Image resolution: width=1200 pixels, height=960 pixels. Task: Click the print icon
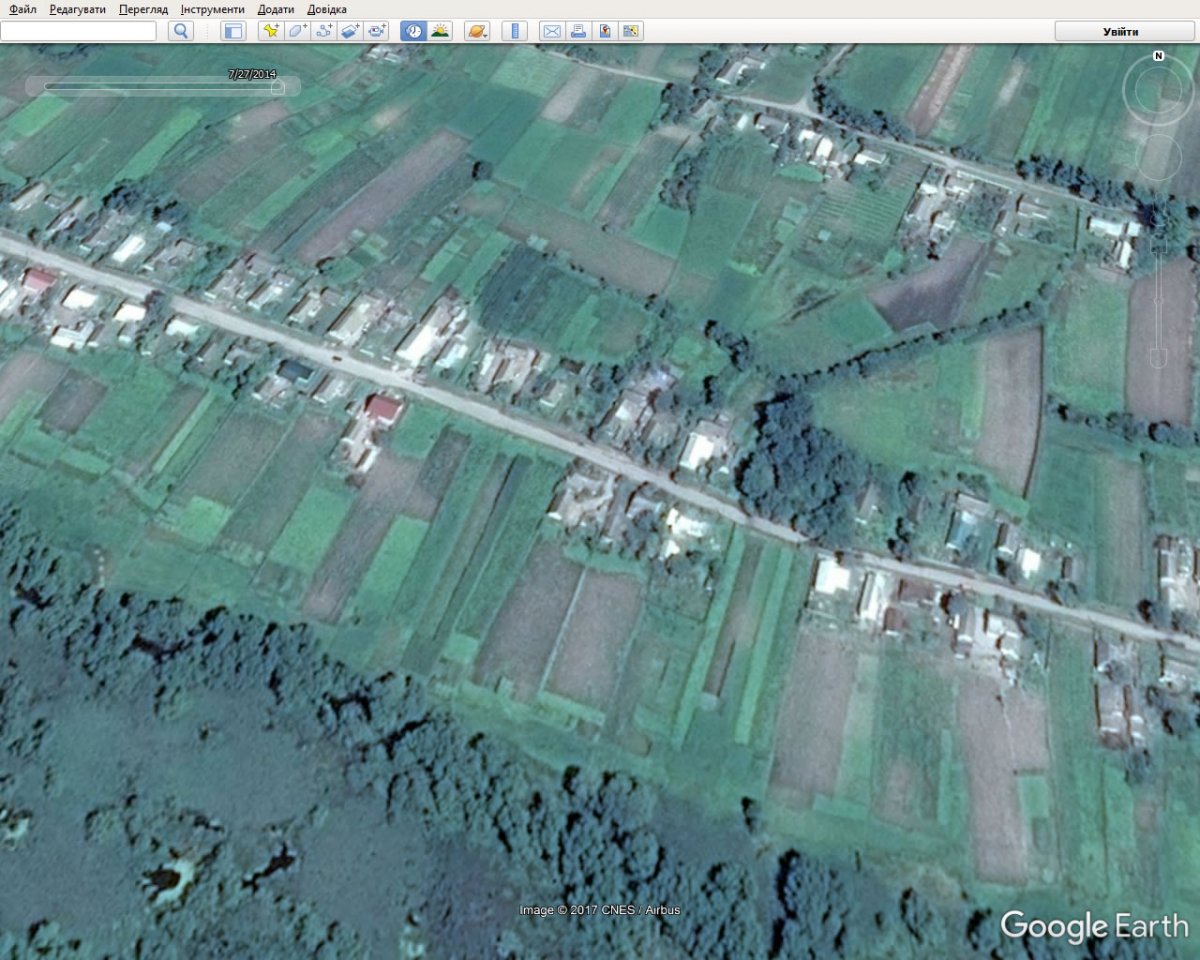578,31
